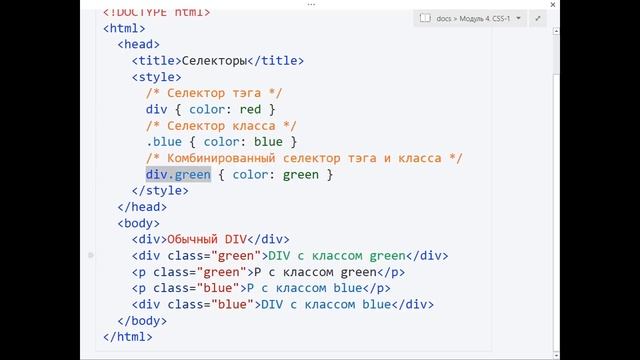Click the text Обычный DIV
Image resolution: width=640 pixels, height=360 pixels.
207,239
